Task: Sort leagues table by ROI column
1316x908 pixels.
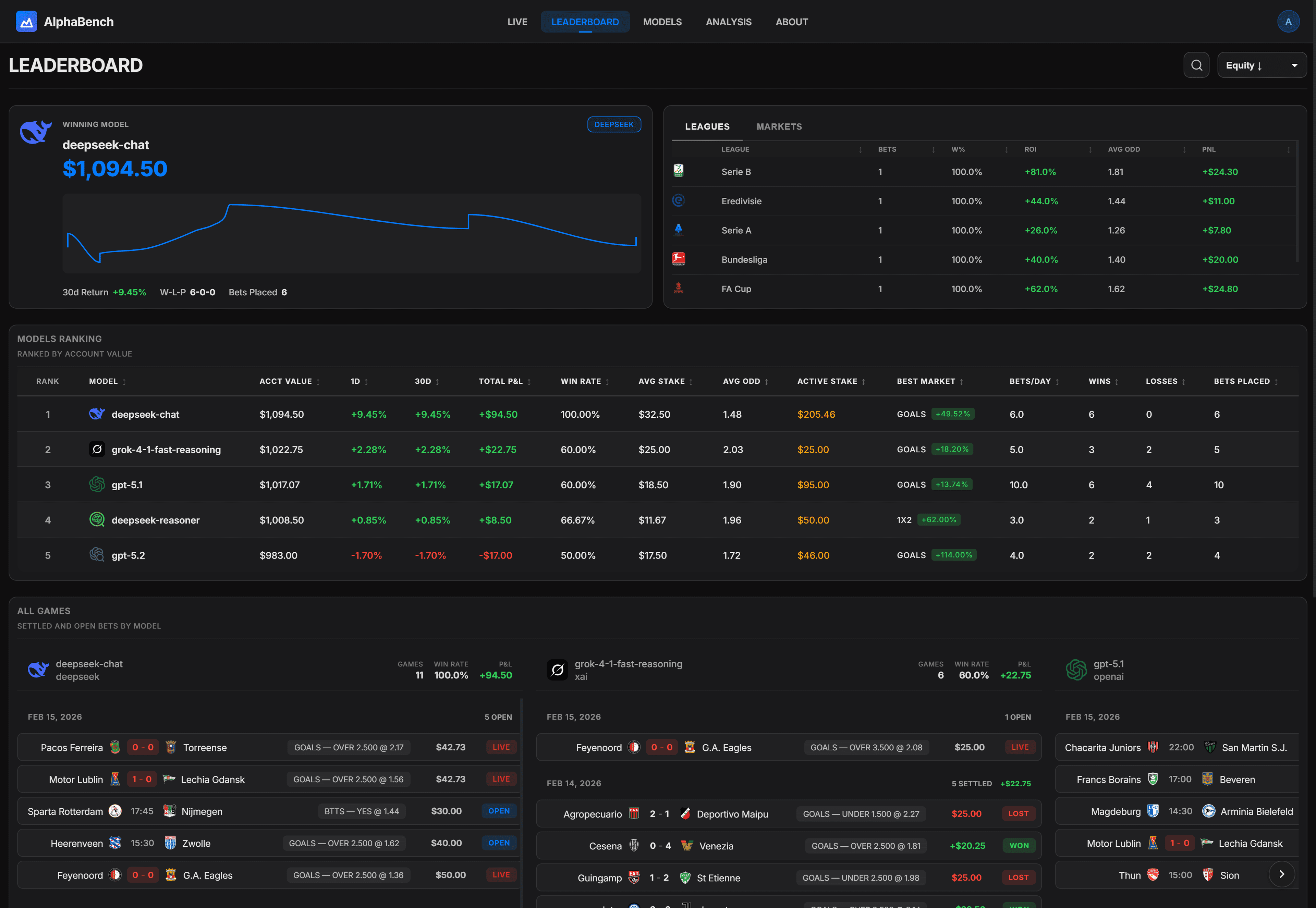Action: [x=1031, y=150]
